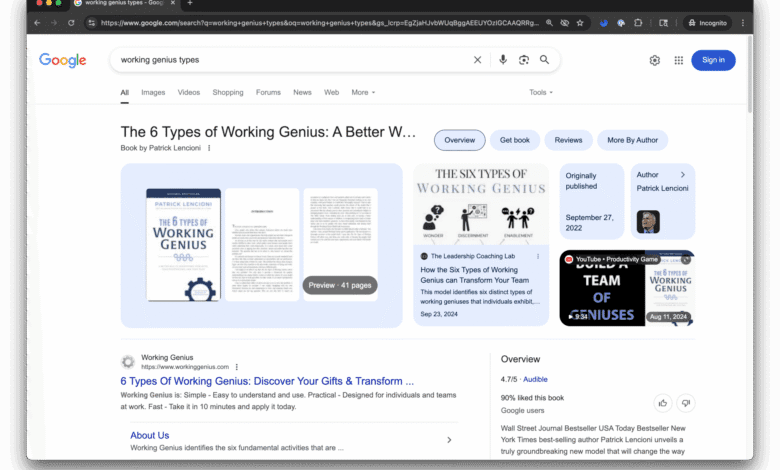780x470 pixels.
Task: Open the Google apps grid
Action: pyautogui.click(x=679, y=61)
